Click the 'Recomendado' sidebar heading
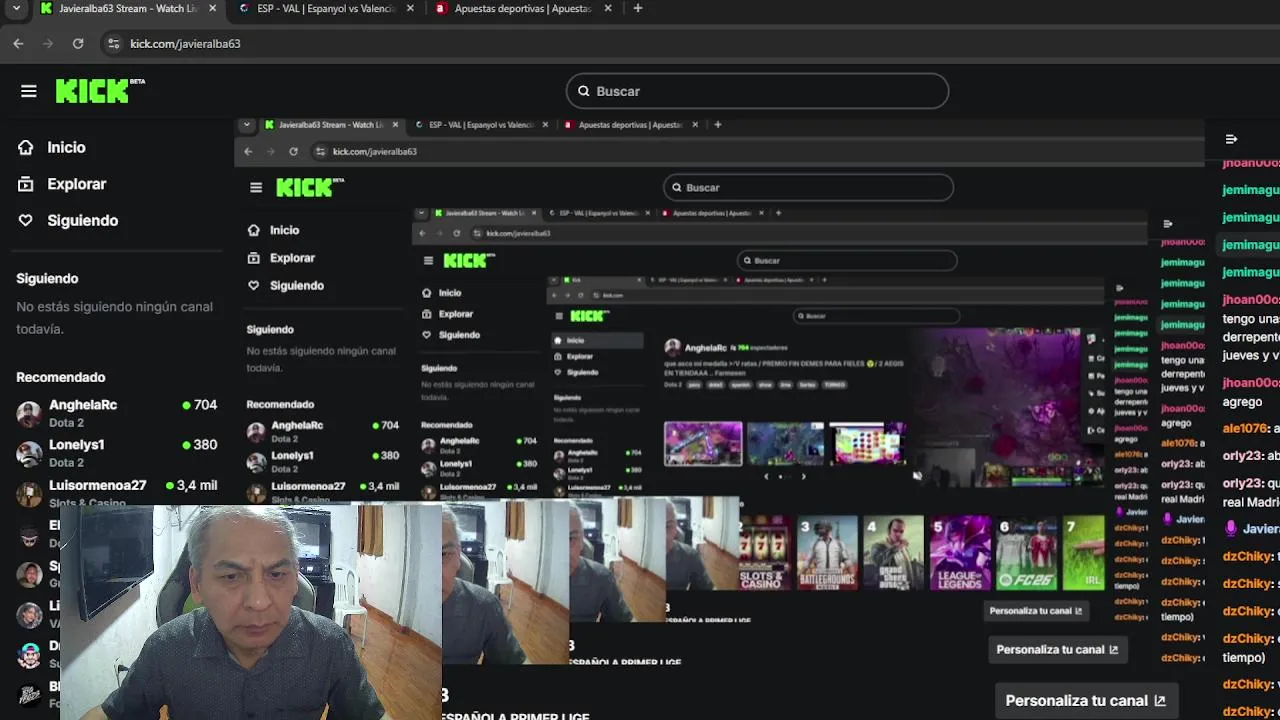 click(x=60, y=377)
